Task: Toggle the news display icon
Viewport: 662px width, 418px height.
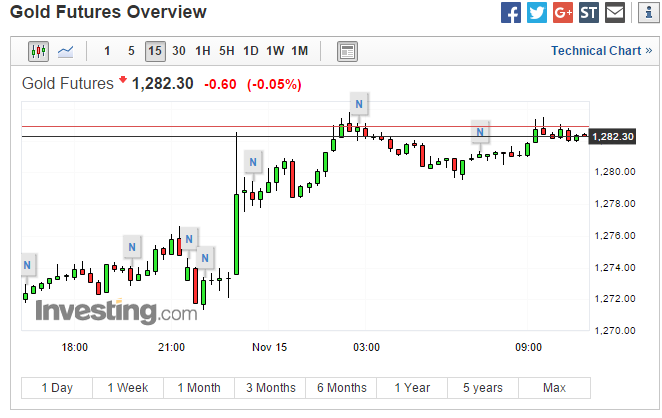Action: point(347,51)
